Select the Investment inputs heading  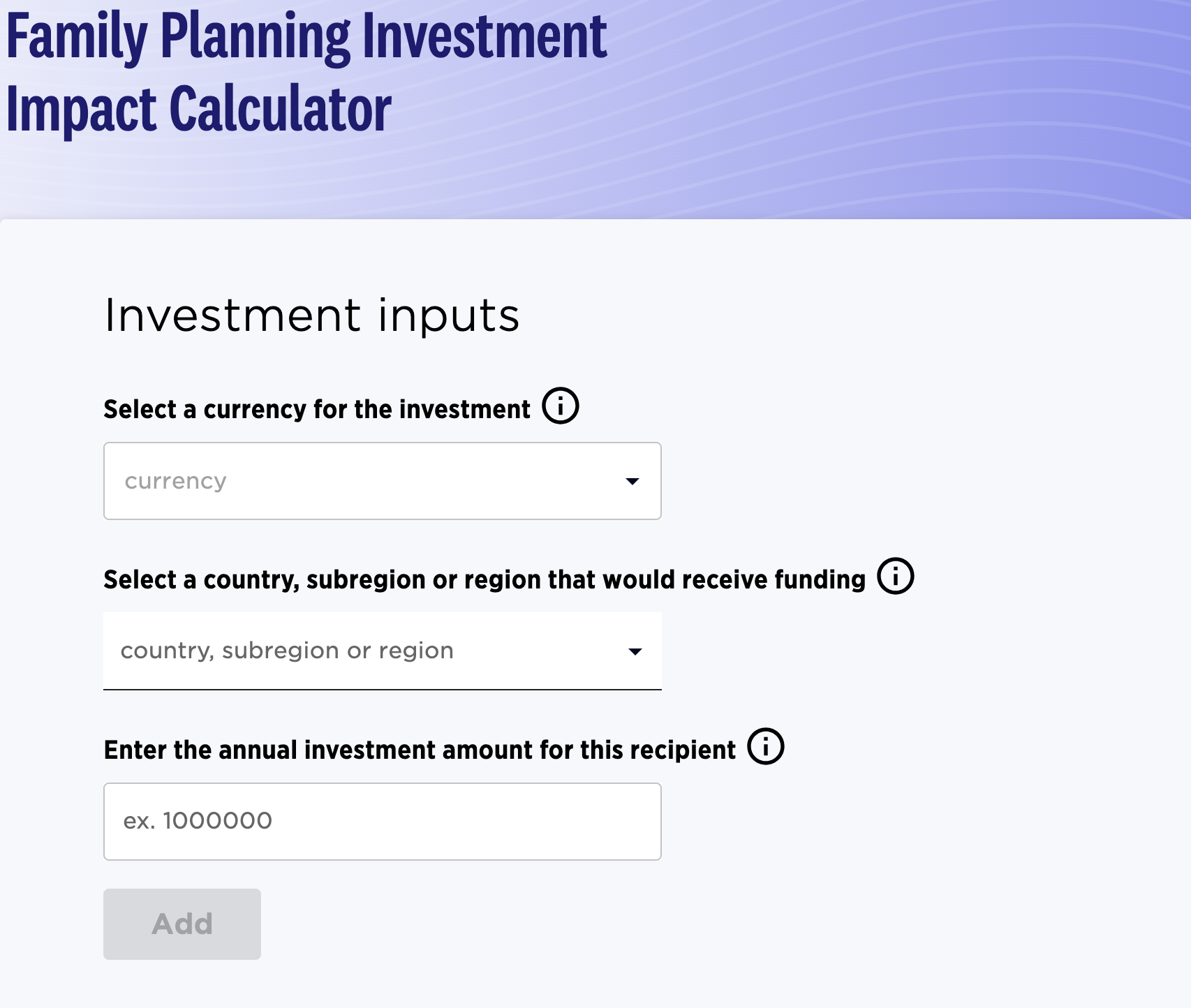[312, 316]
